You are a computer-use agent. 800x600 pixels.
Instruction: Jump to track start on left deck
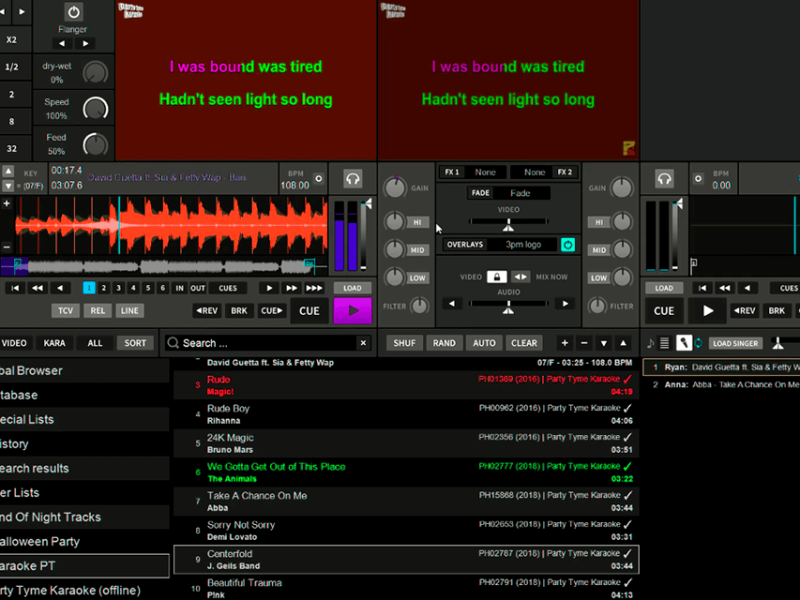point(15,288)
